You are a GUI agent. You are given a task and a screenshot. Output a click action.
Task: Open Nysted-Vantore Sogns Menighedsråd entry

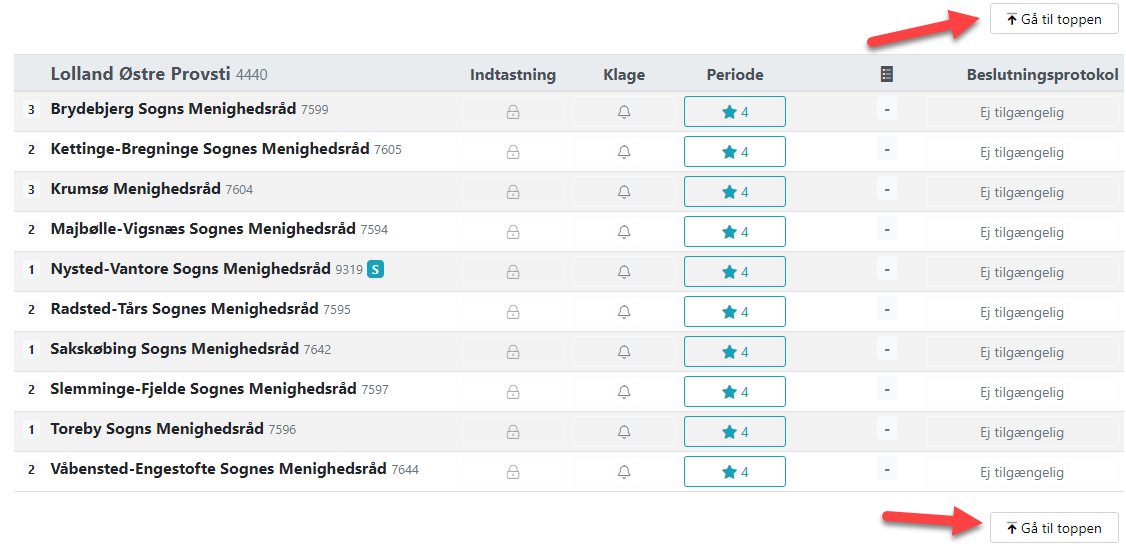(191, 269)
